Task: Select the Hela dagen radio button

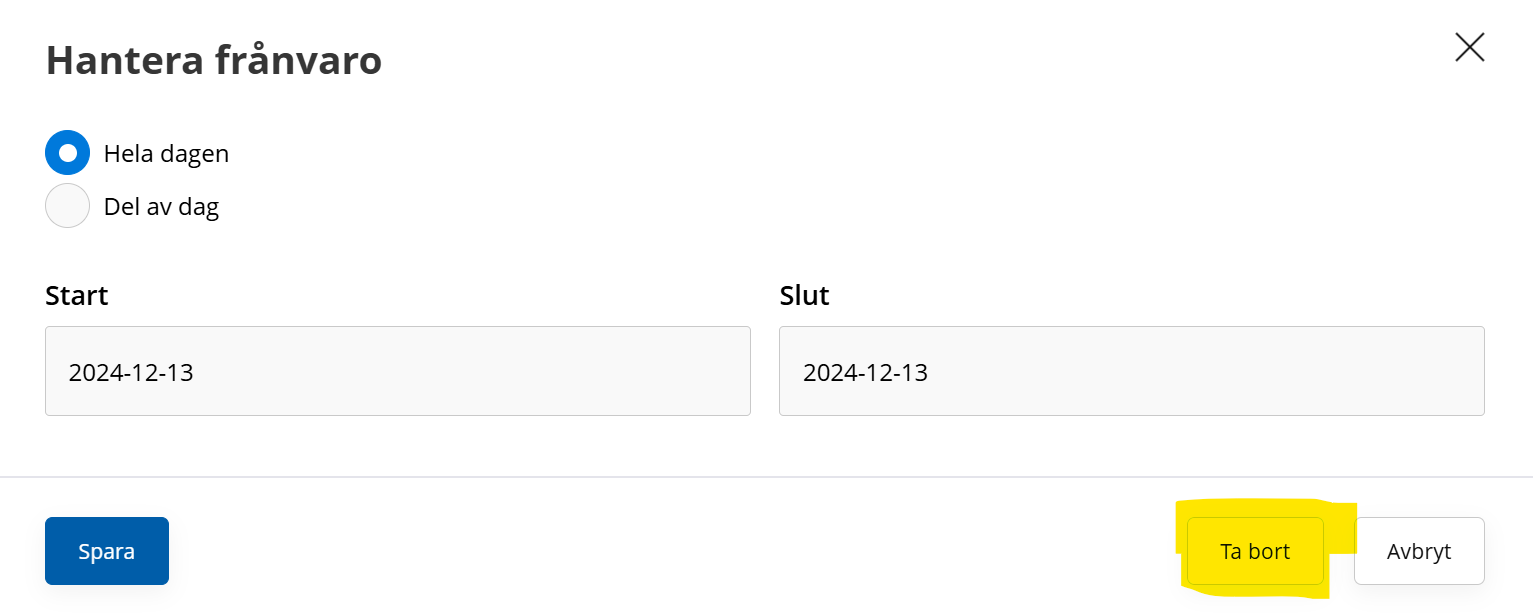Action: pyautogui.click(x=68, y=153)
